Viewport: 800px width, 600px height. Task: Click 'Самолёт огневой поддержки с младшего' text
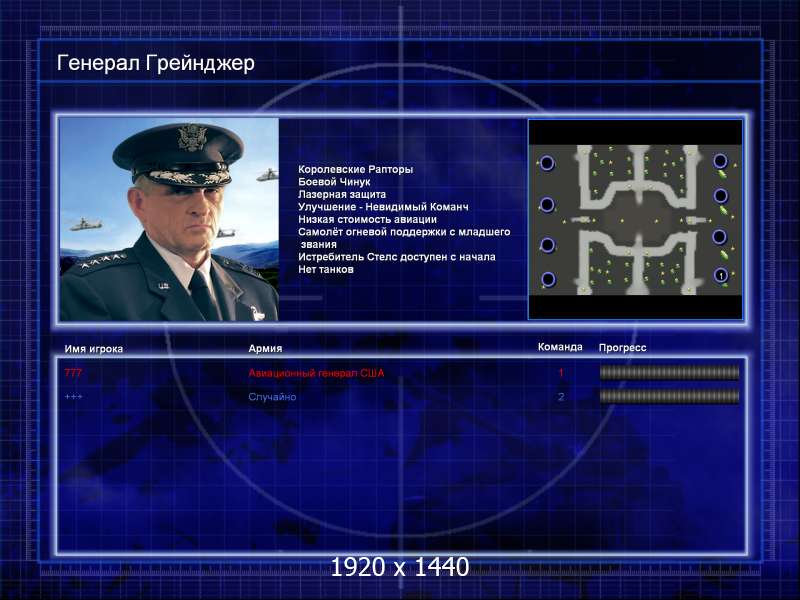click(404, 232)
